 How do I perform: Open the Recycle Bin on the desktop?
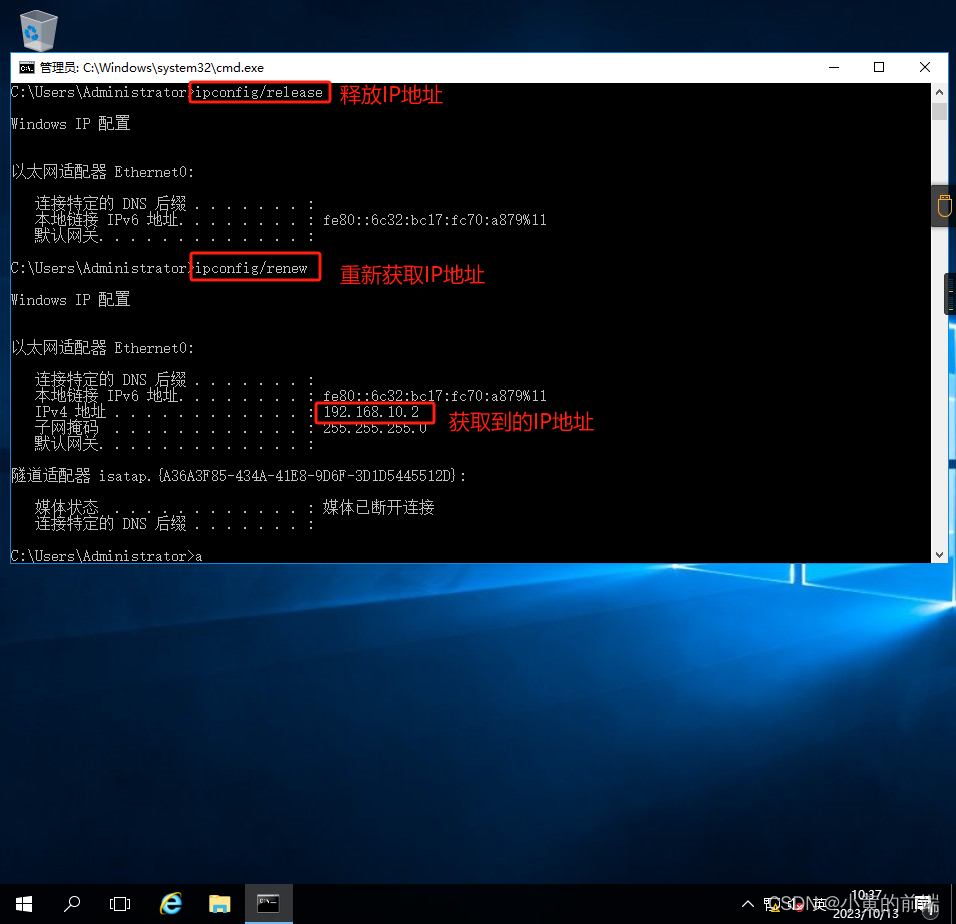pyautogui.click(x=38, y=28)
